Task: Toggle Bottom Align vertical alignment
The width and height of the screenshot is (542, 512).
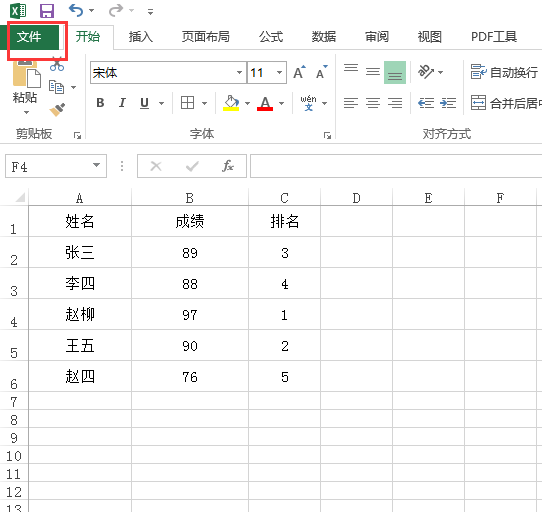Action: click(395, 72)
